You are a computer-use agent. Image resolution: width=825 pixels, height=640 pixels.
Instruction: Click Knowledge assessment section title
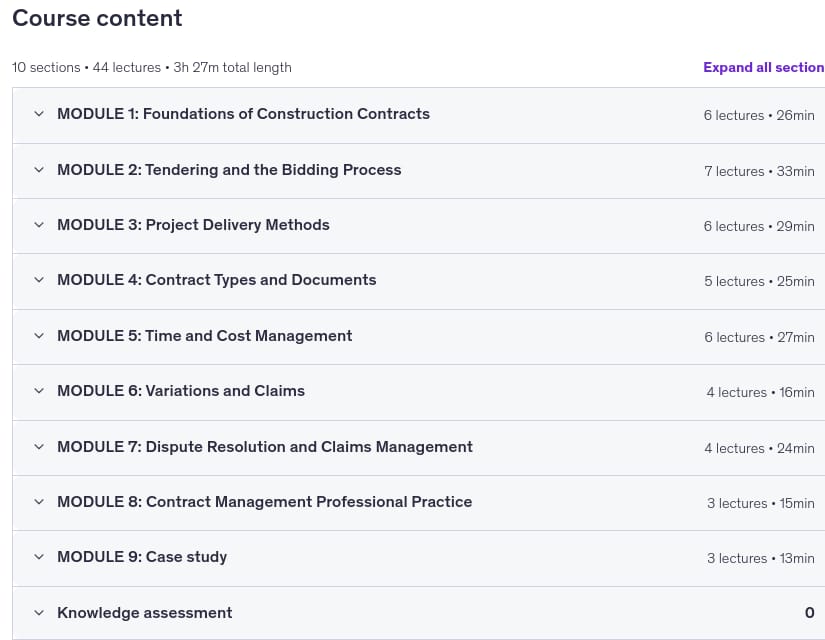coord(145,613)
